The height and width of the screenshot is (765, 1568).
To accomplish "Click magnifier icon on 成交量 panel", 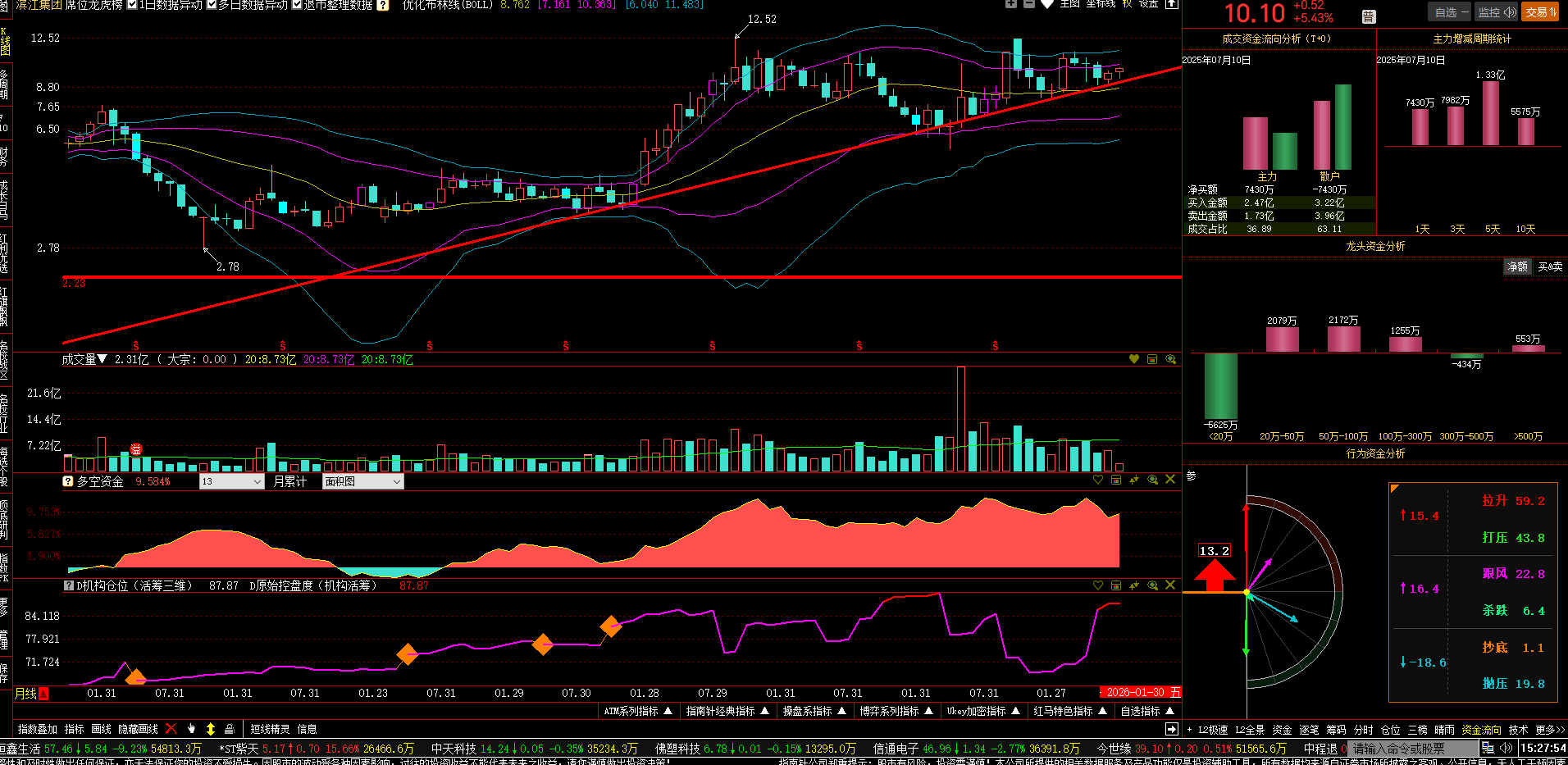I will pos(1170,359).
